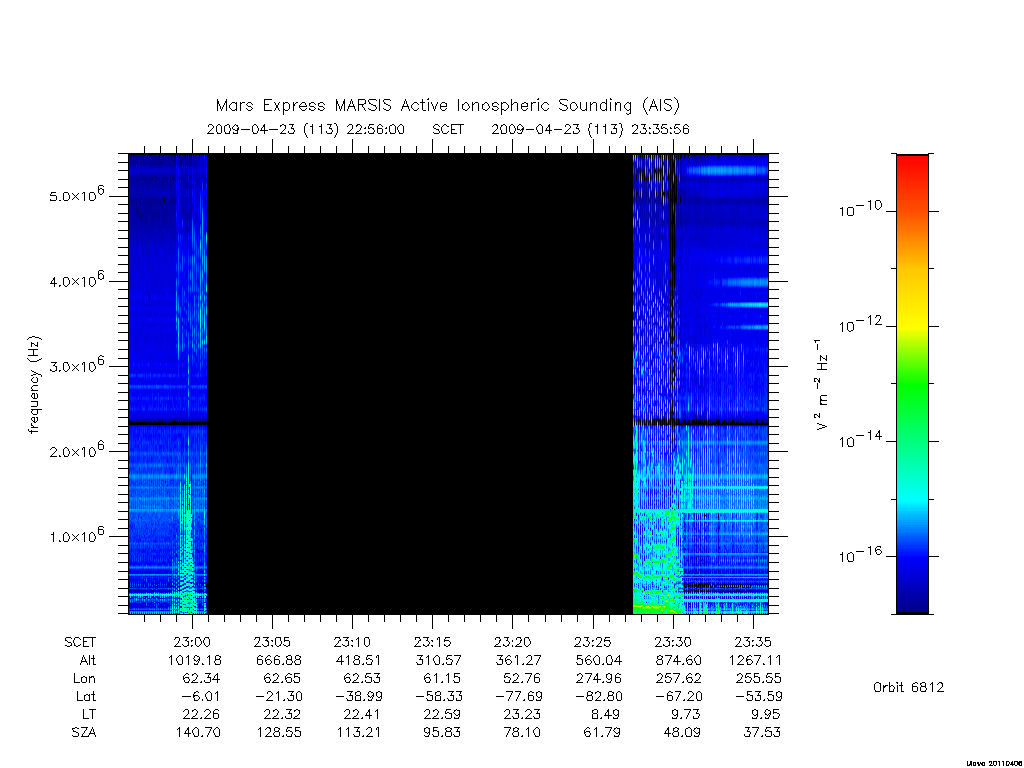Click the plot title mentioning MARSIS
1024x768 pixels.
[447, 106]
